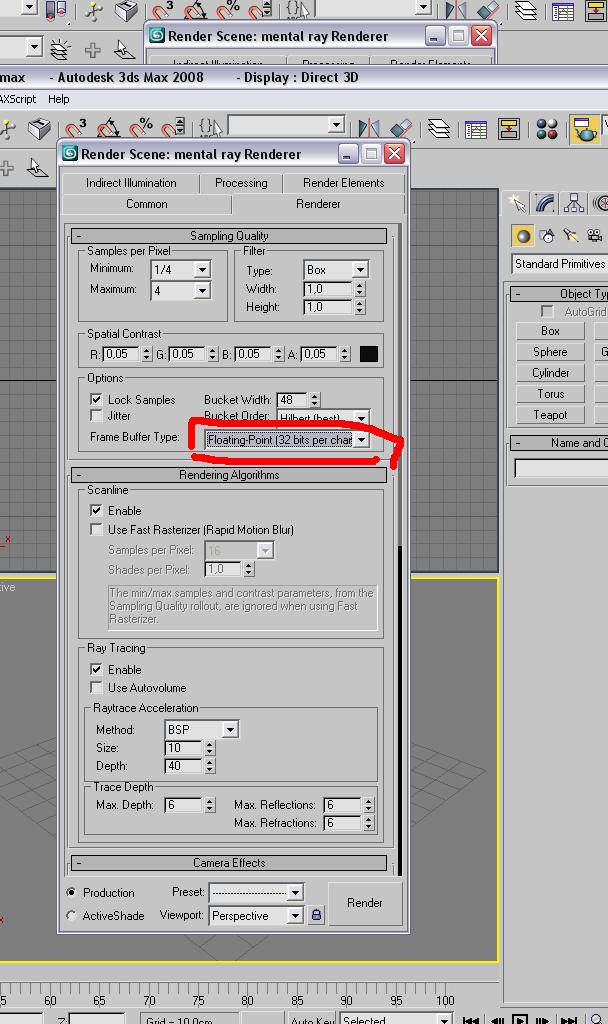Switch to Indirect Illumination tab in front dialog
The height and width of the screenshot is (1024, 608).
pos(131,183)
